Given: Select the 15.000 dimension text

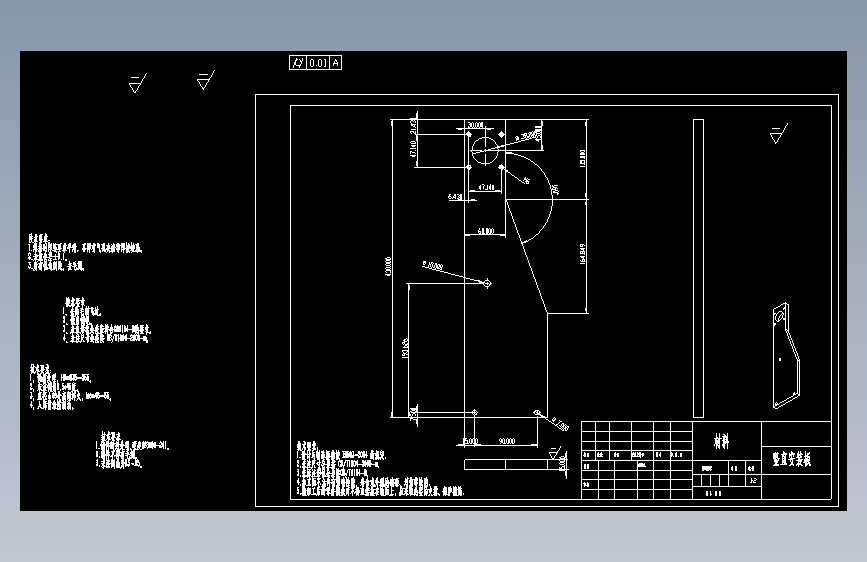Looking at the screenshot, I should coord(470,441).
